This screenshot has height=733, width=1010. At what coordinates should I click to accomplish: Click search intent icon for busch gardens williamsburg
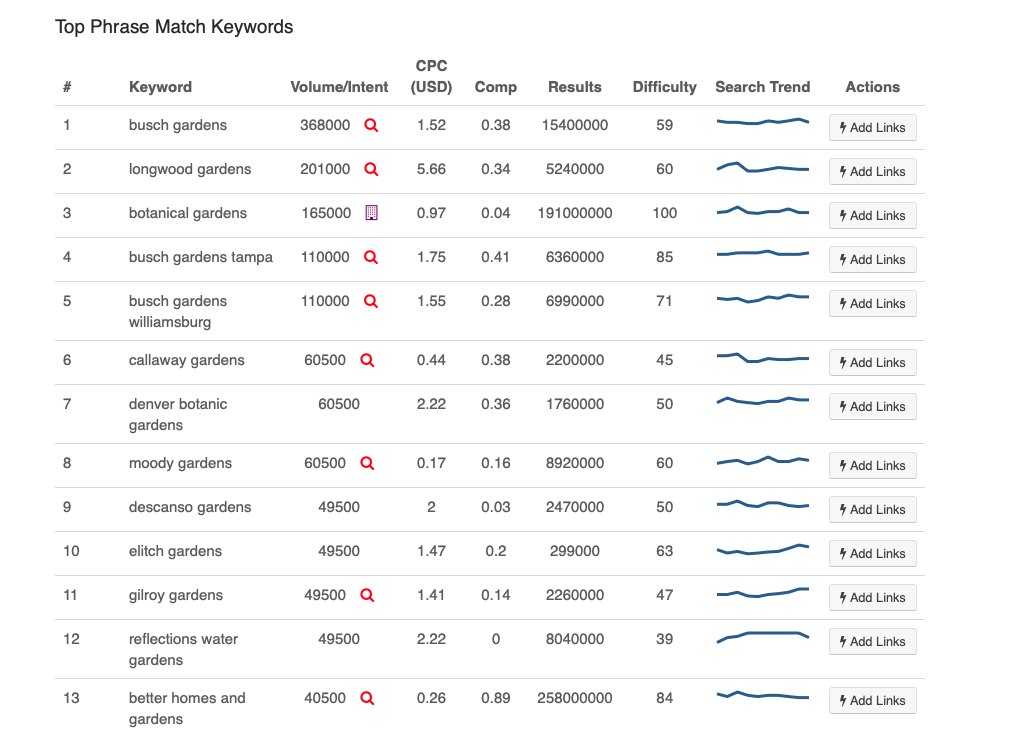click(x=371, y=301)
